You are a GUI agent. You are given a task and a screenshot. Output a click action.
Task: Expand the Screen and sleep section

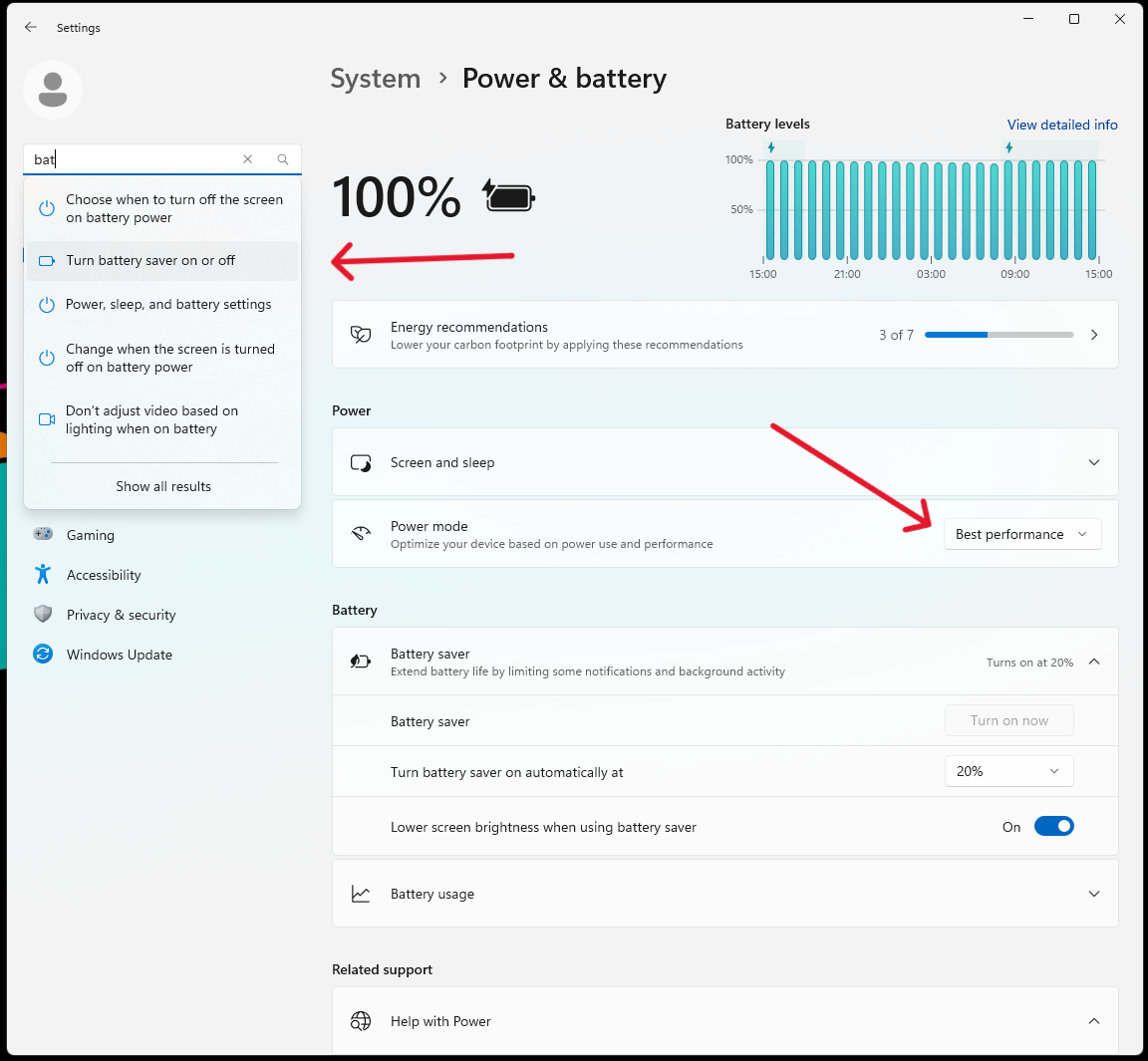tap(1093, 463)
